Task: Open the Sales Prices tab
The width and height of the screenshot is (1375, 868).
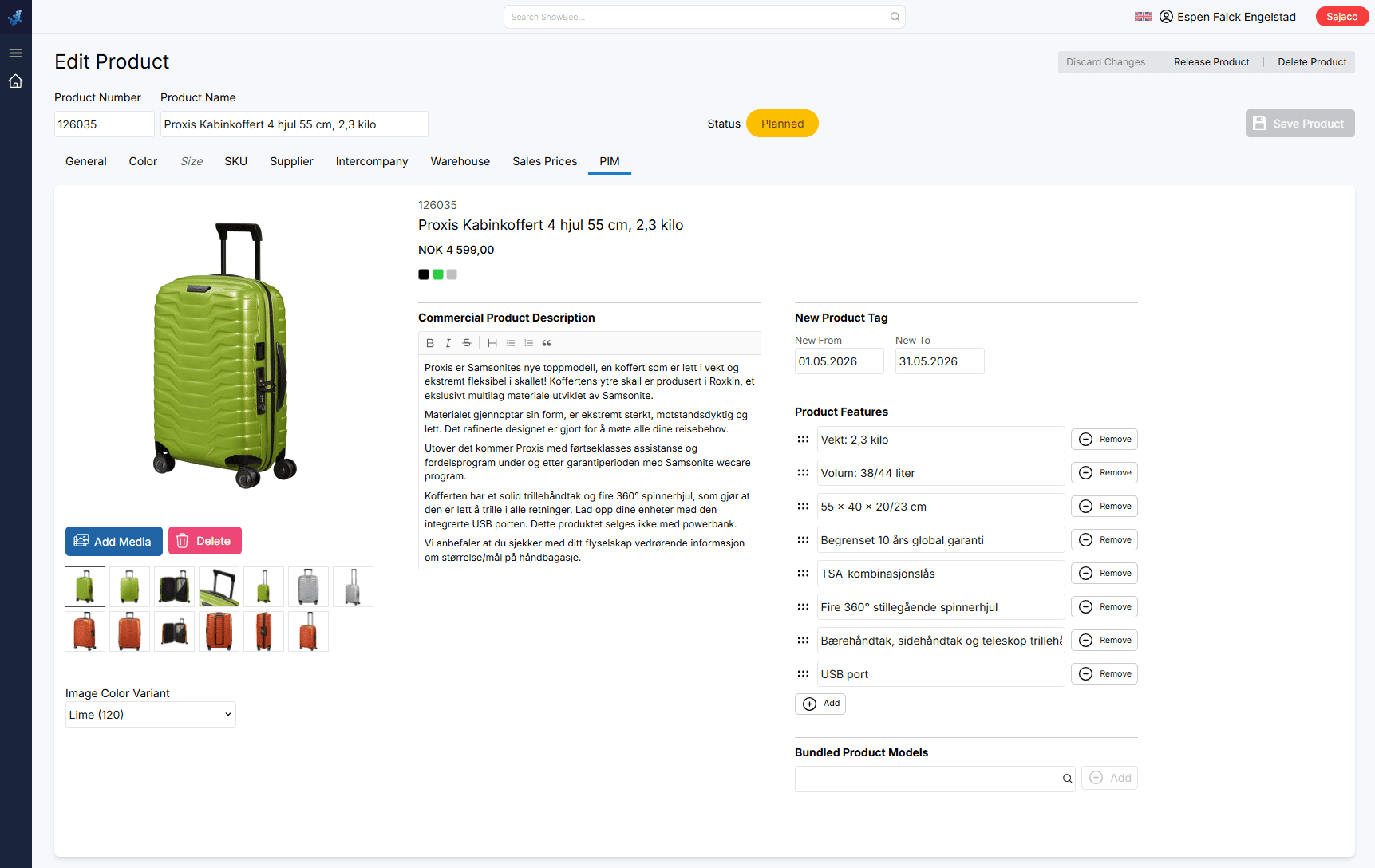Action: point(545,161)
